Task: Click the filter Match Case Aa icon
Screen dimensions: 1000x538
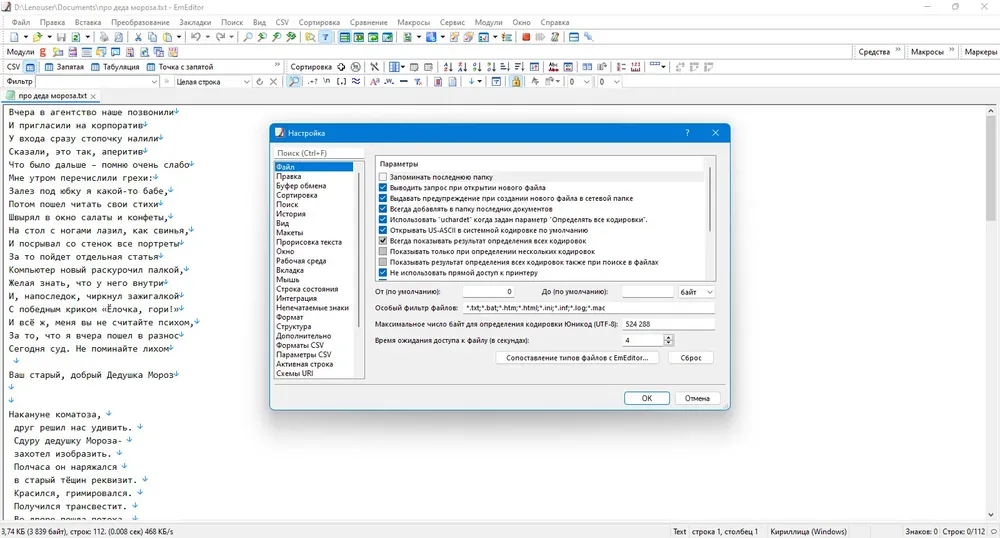Action: point(374,82)
